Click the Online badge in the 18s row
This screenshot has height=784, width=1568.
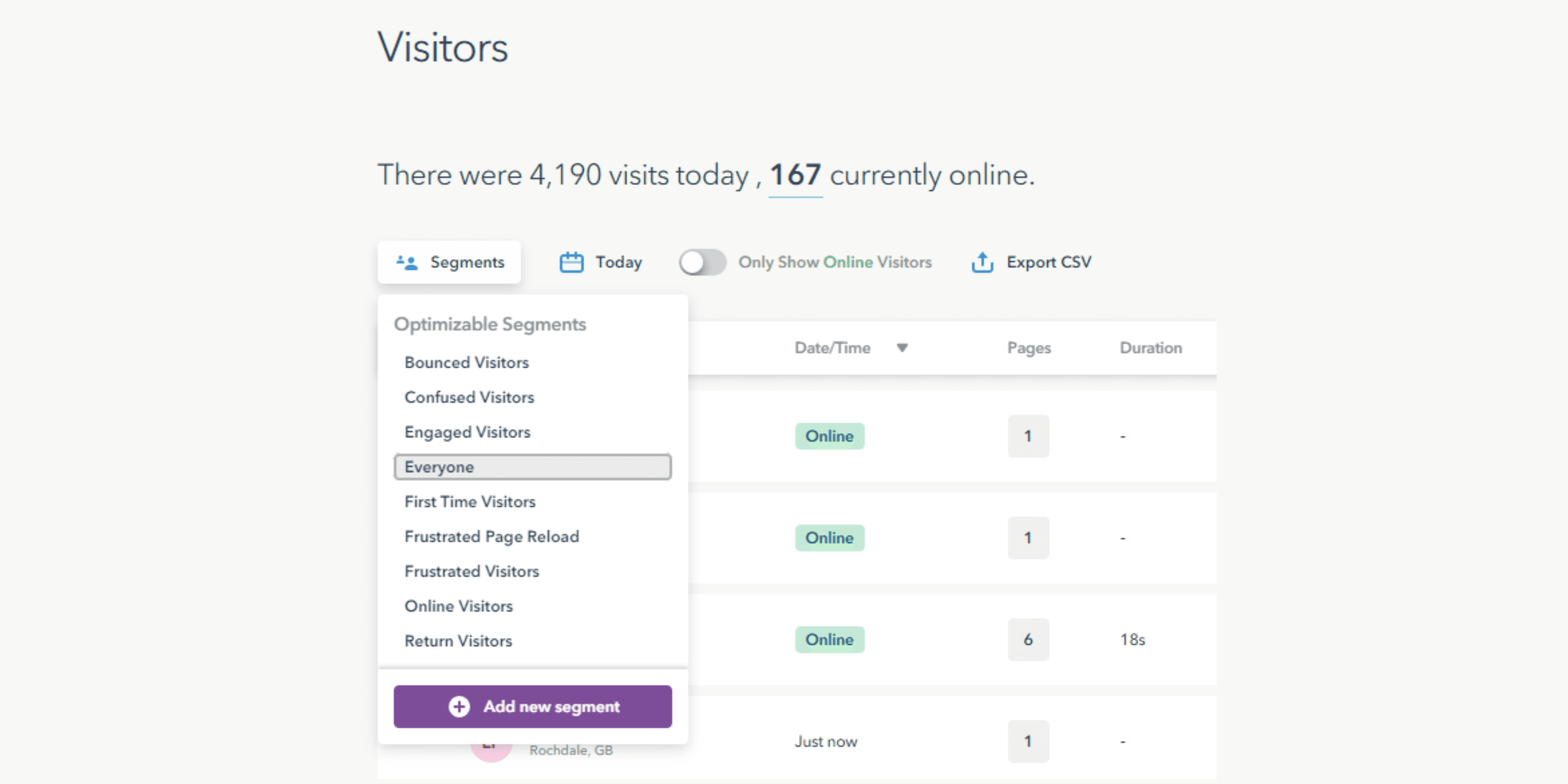coord(829,640)
